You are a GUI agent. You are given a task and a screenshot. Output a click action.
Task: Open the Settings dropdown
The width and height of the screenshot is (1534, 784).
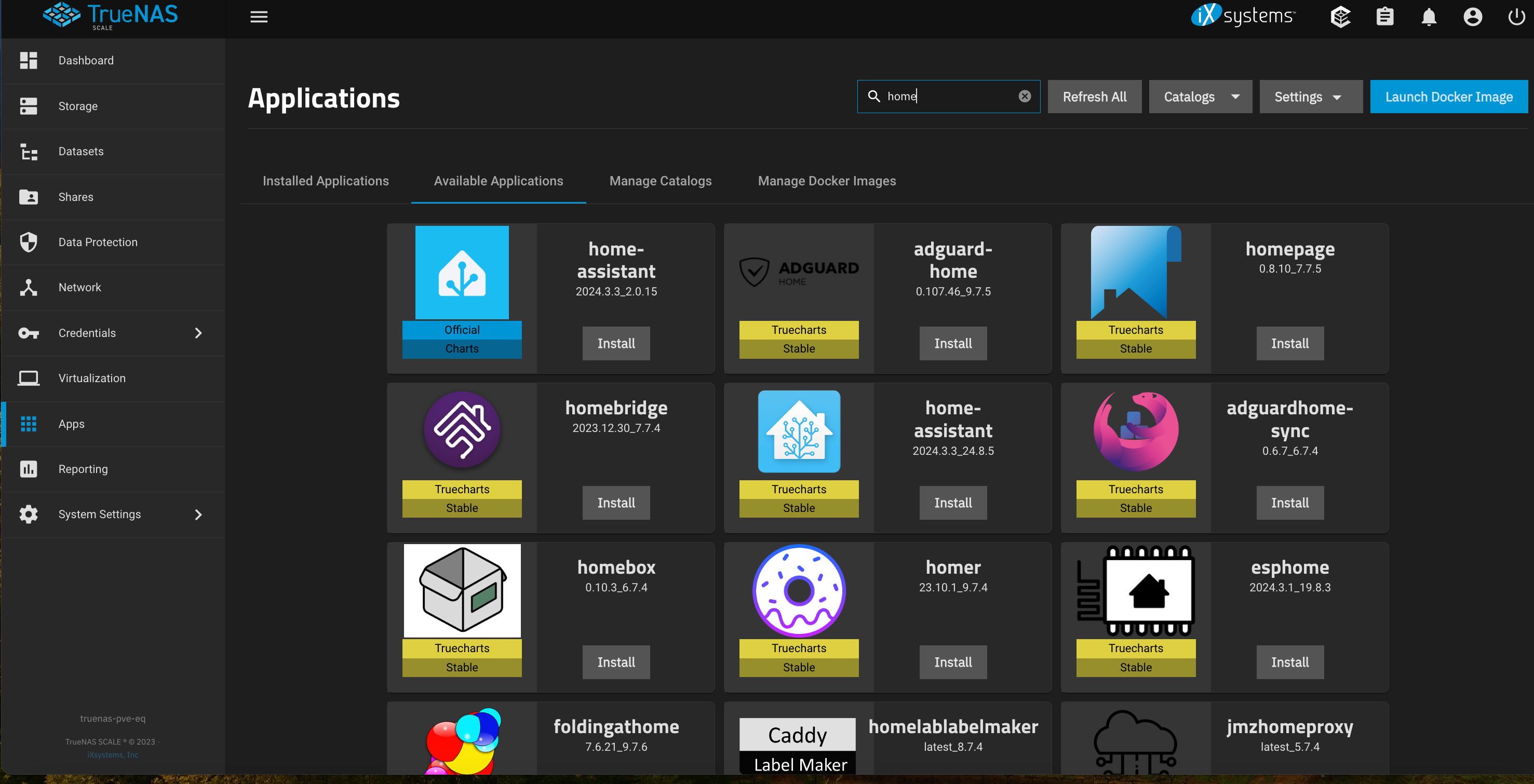(x=1310, y=97)
